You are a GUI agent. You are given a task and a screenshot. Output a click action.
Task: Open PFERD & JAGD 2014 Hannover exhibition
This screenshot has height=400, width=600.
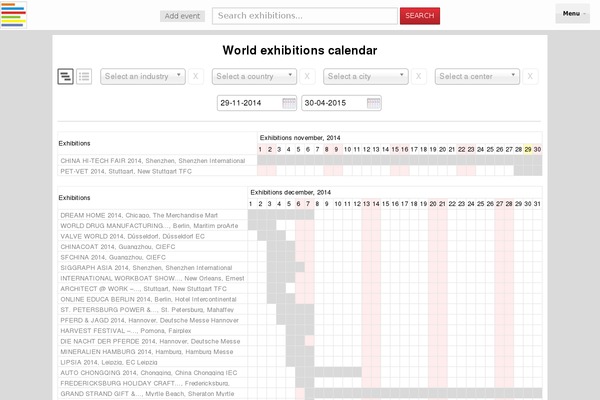[149, 320]
